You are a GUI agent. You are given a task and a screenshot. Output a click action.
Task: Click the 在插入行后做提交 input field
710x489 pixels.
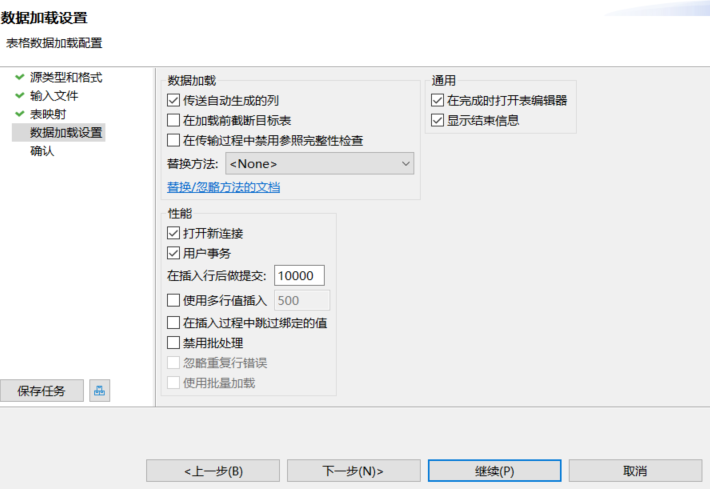tap(299, 276)
